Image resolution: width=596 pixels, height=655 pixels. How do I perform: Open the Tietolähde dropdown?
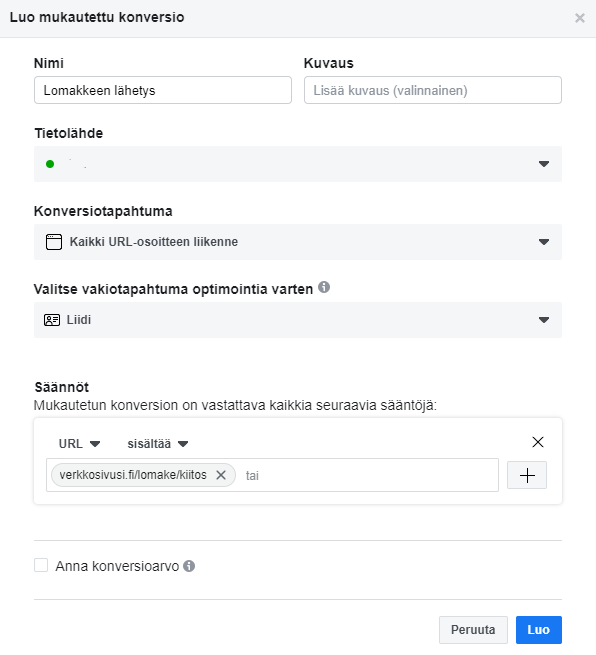298,164
